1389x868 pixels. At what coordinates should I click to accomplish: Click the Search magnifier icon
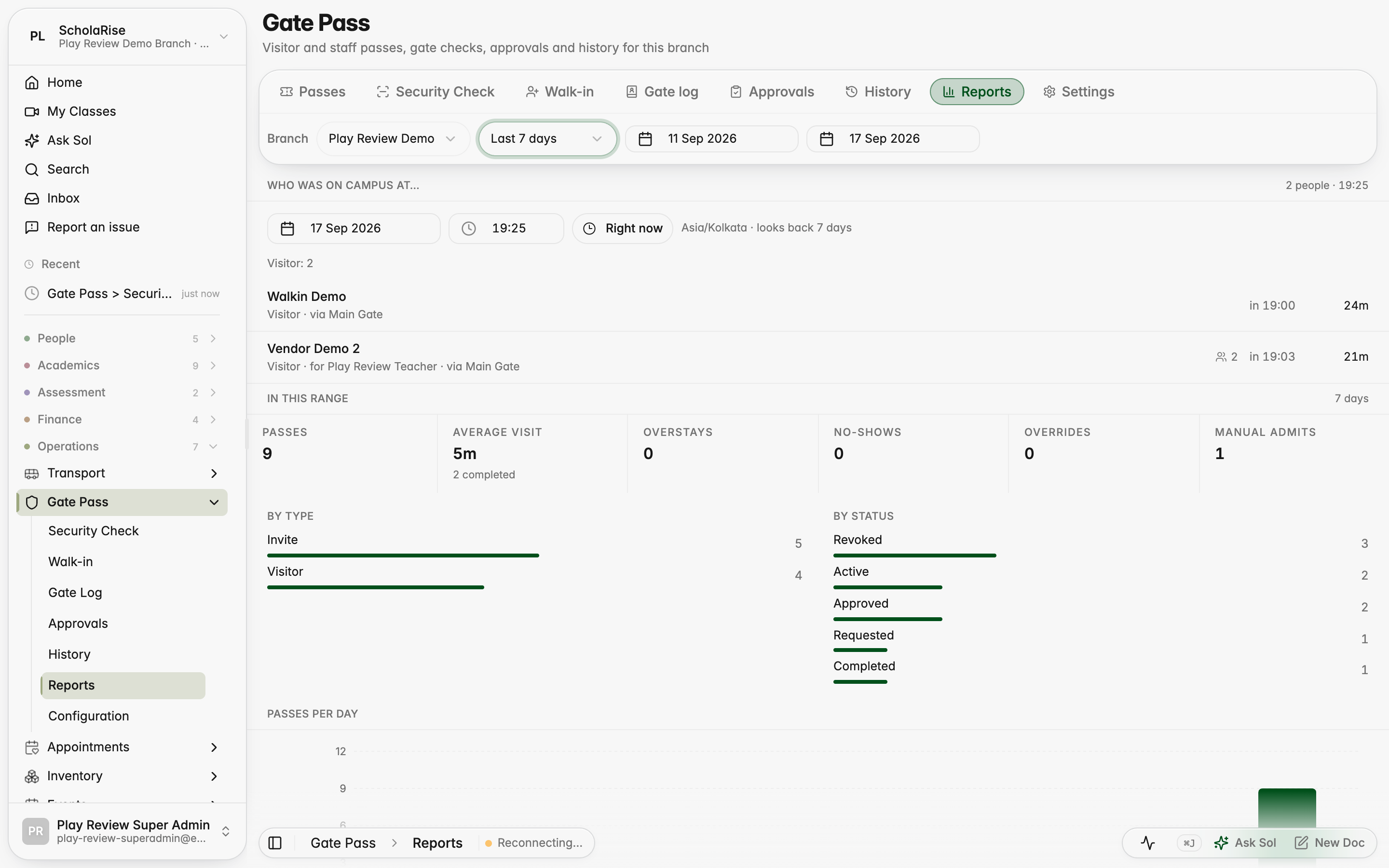point(31,169)
